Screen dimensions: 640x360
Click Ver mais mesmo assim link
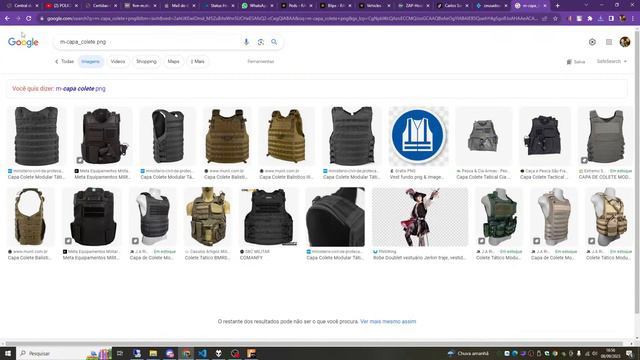click(x=388, y=322)
